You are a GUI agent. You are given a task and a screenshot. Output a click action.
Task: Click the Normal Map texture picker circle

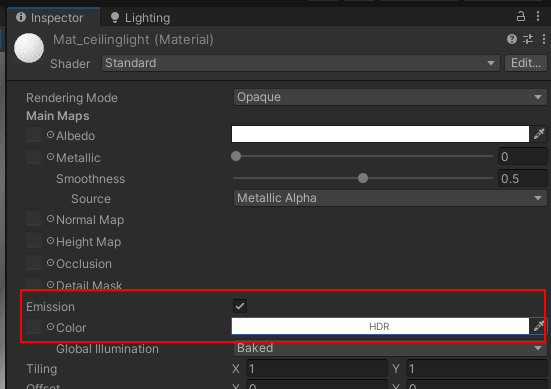pyautogui.click(x=50, y=219)
